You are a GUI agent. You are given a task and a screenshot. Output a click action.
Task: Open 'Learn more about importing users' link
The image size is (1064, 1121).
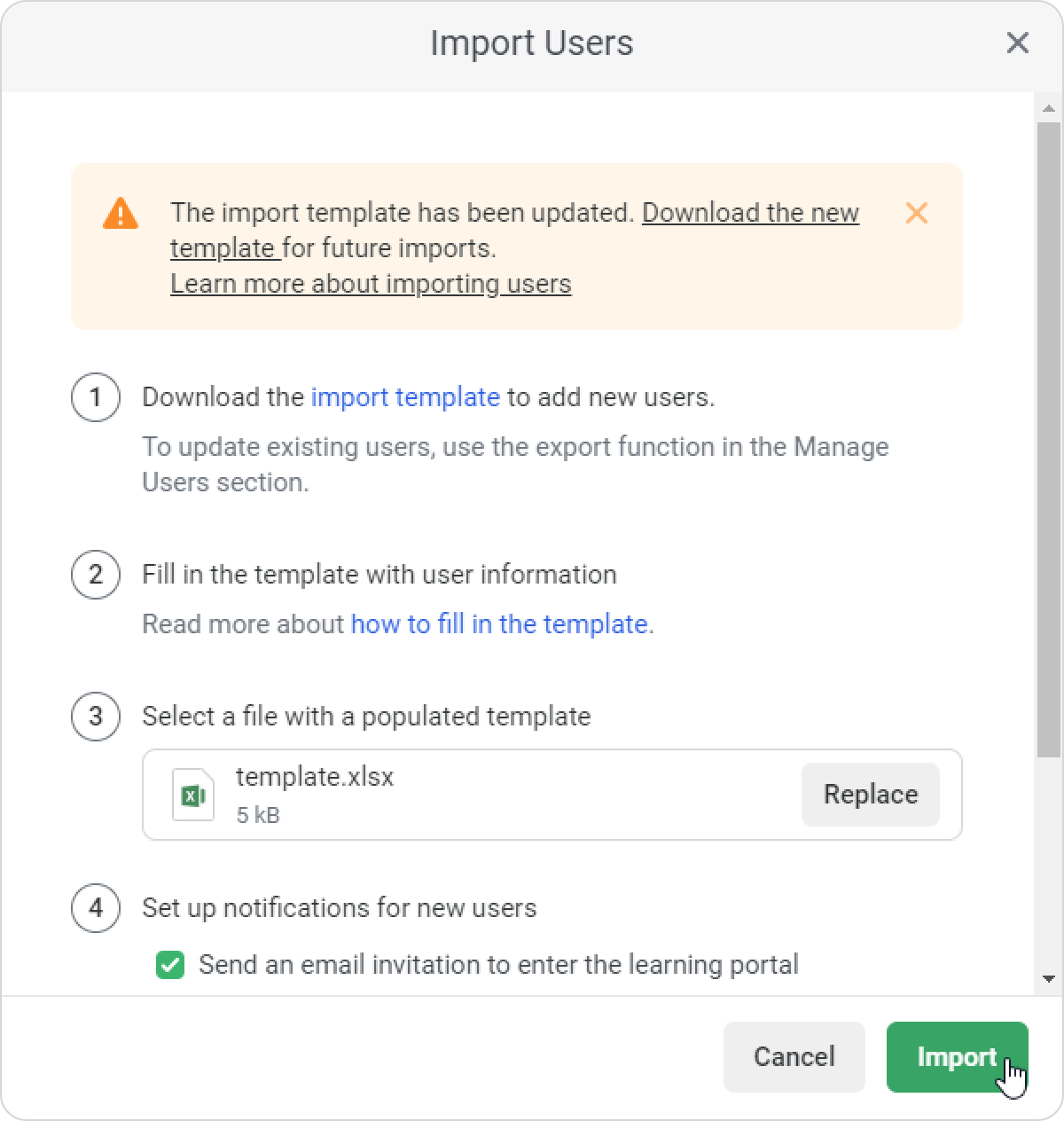[x=371, y=284]
